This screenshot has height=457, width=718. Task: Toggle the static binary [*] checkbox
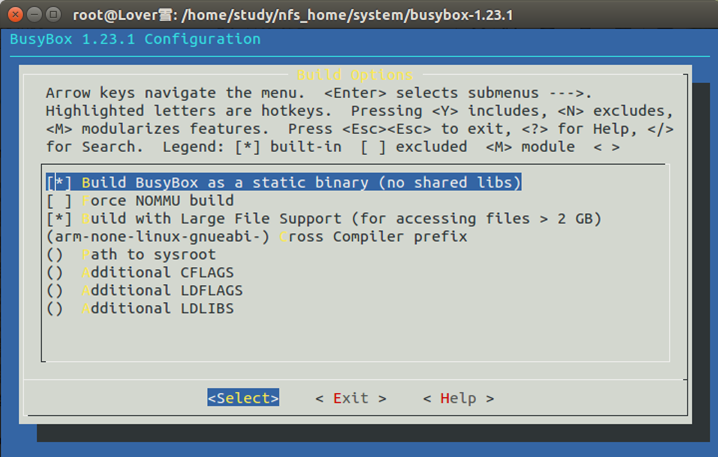coord(58,183)
